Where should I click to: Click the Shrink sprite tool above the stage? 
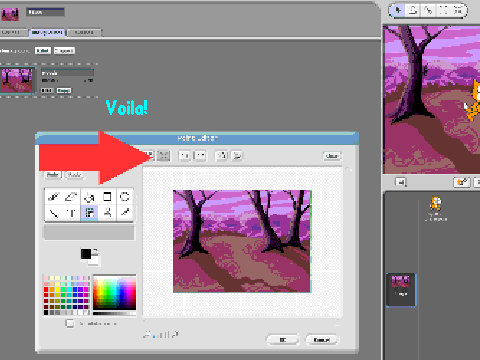[458, 11]
